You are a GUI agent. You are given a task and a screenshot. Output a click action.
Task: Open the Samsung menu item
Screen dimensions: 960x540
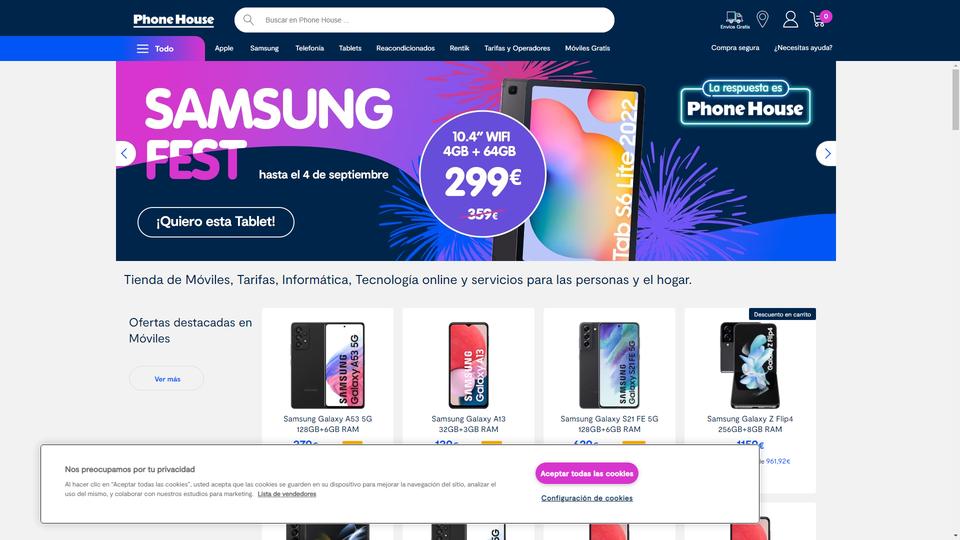pos(264,48)
